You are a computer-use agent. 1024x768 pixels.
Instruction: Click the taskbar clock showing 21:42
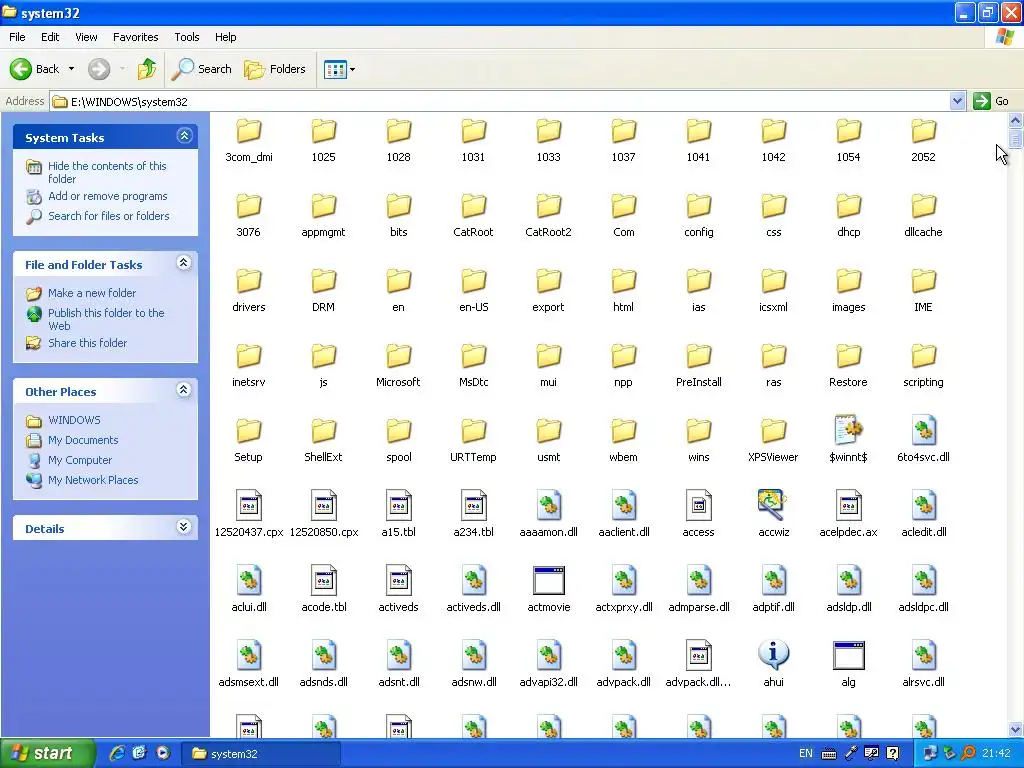click(x=996, y=754)
